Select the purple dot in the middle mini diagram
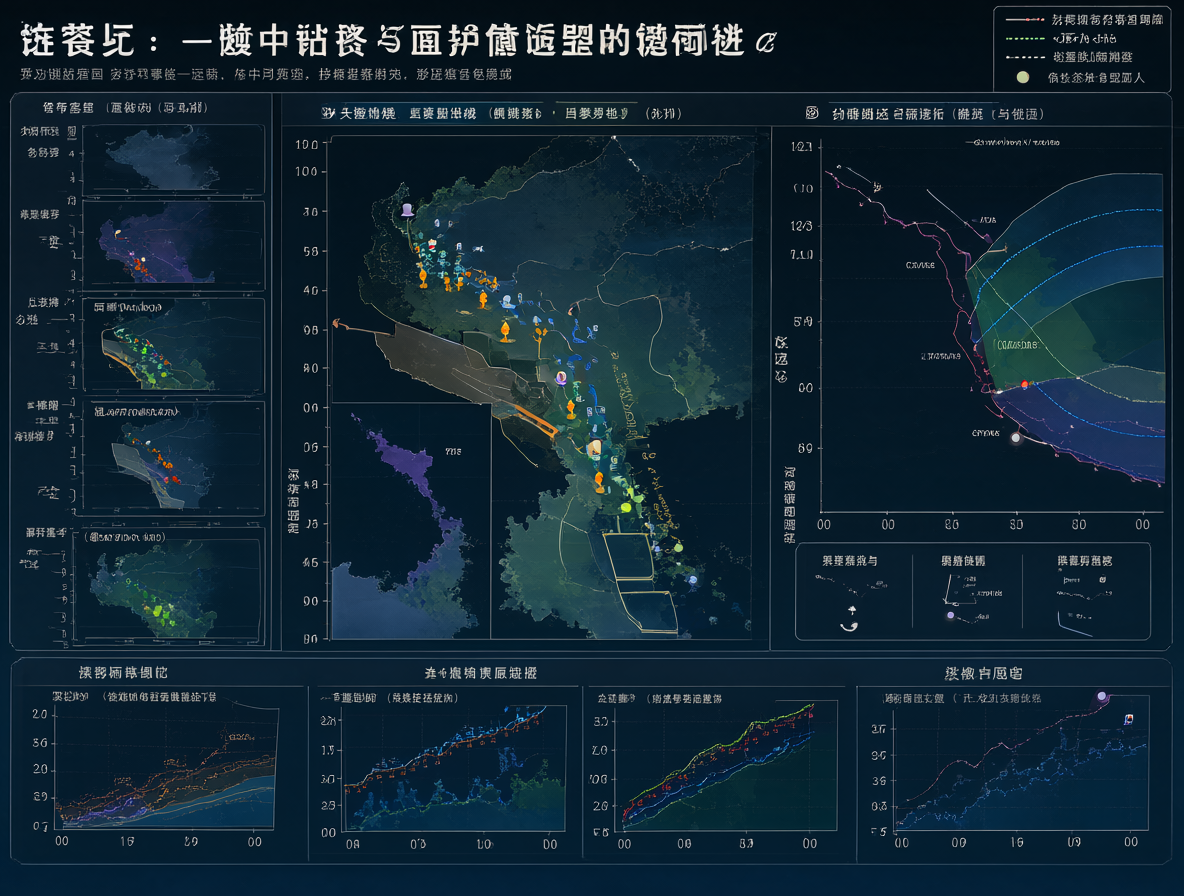Viewport: 1184px width, 896px height. (x=951, y=616)
